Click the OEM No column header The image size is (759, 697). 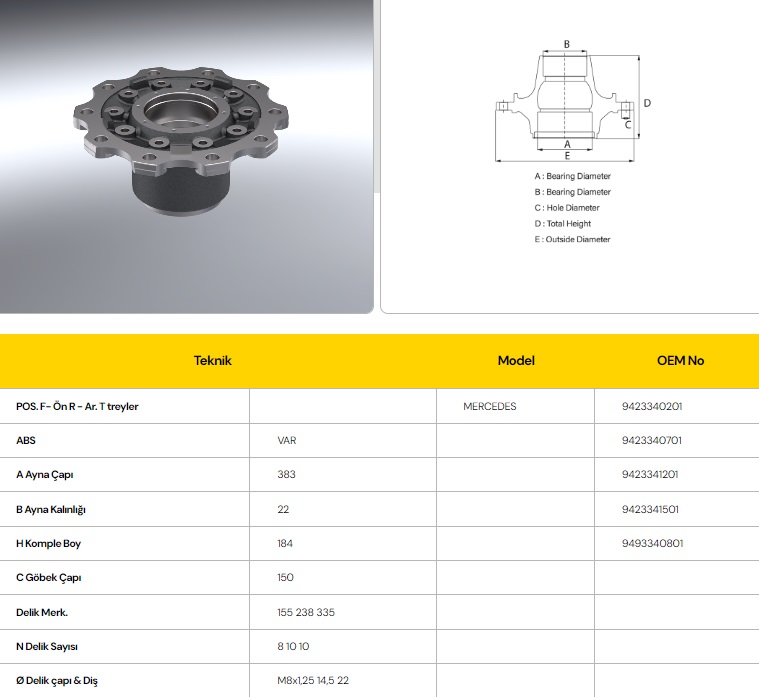pyautogui.click(x=680, y=360)
